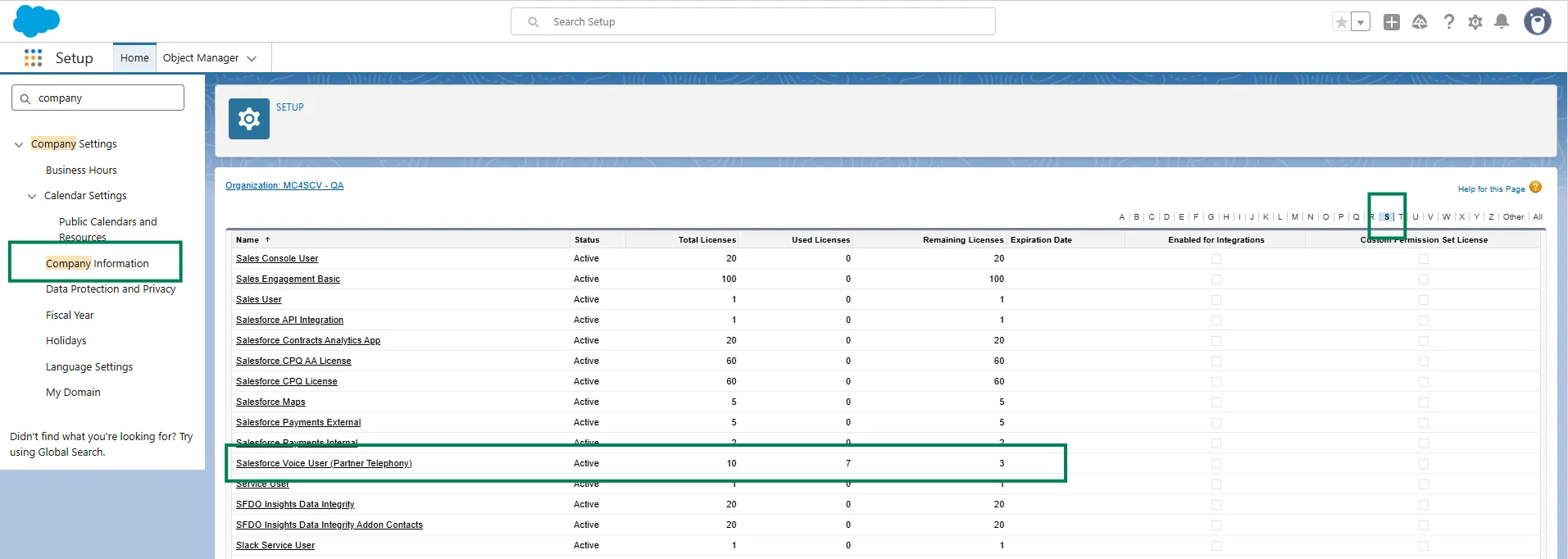
Task: Open the Sales Engagement Basic license
Action: pos(288,279)
